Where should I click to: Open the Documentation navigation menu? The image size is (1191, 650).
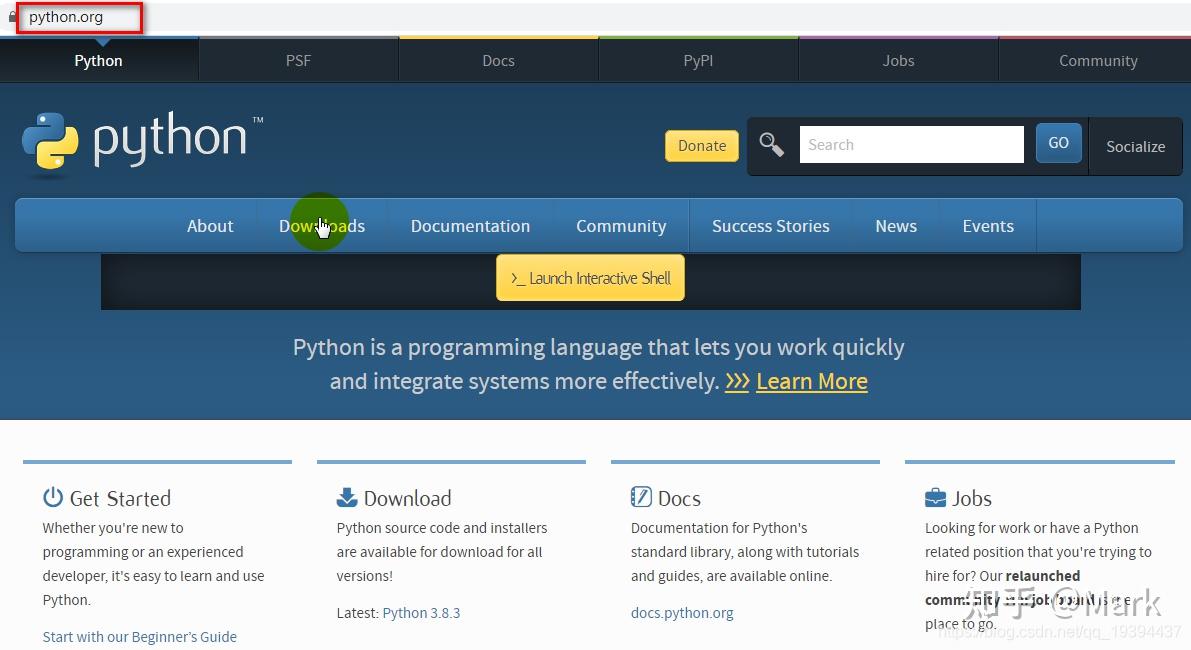pyautogui.click(x=470, y=226)
